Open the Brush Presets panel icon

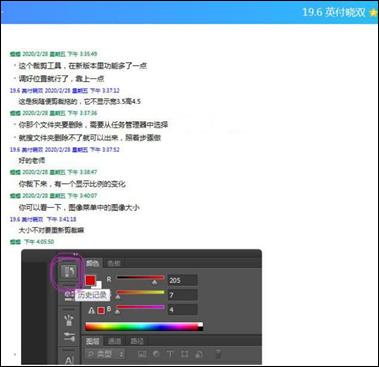(69, 319)
